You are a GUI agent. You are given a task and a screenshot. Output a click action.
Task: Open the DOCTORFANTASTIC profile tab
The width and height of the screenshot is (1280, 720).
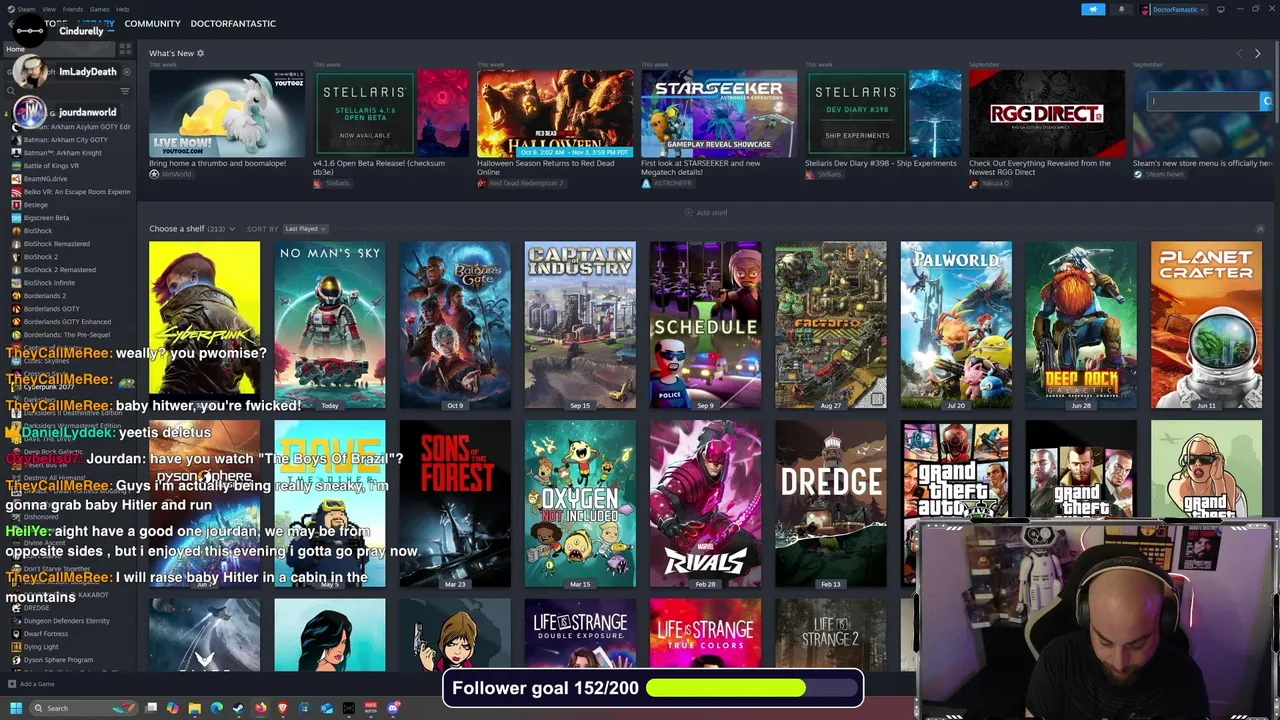[233, 23]
